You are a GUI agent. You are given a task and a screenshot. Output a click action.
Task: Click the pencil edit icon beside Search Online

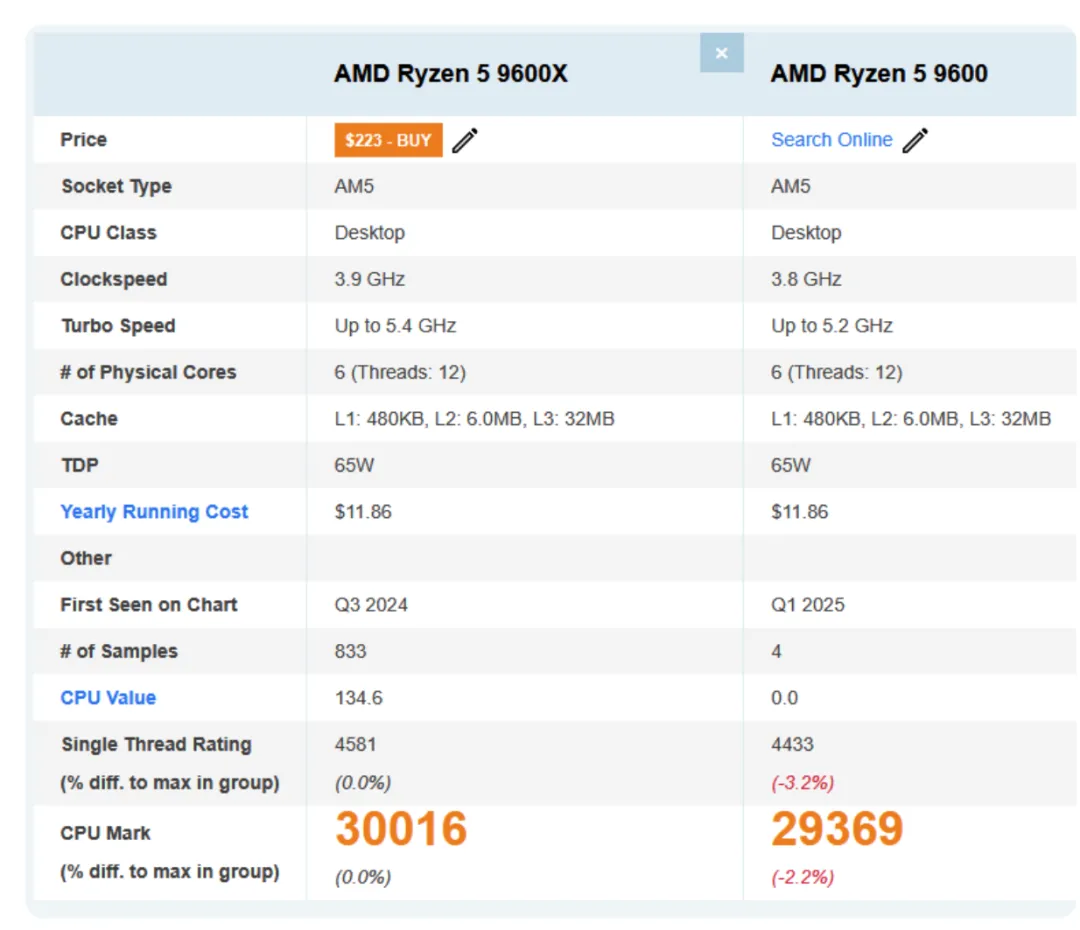[915, 141]
